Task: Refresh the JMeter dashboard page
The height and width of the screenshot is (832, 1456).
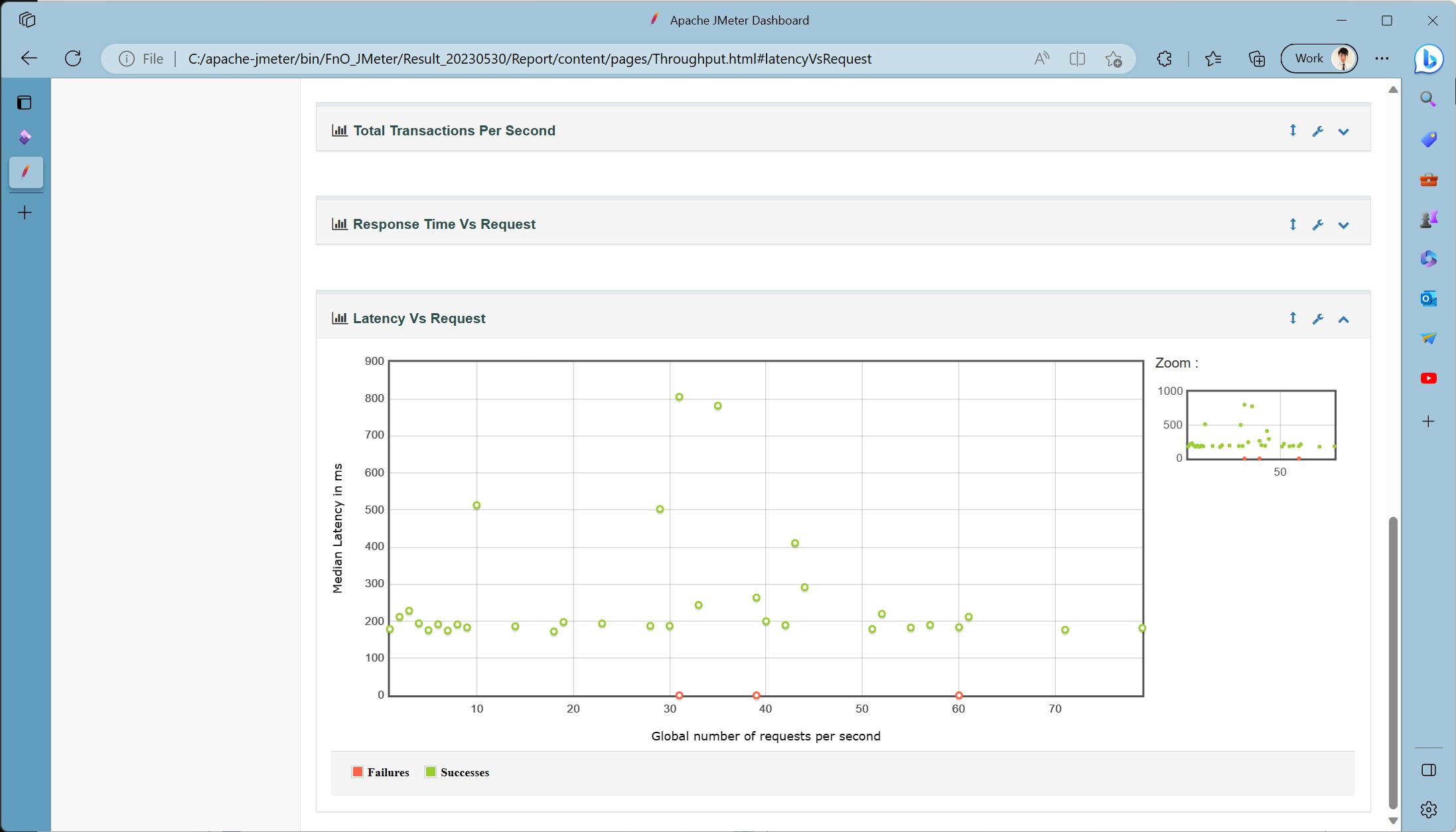Action: pyautogui.click(x=73, y=58)
